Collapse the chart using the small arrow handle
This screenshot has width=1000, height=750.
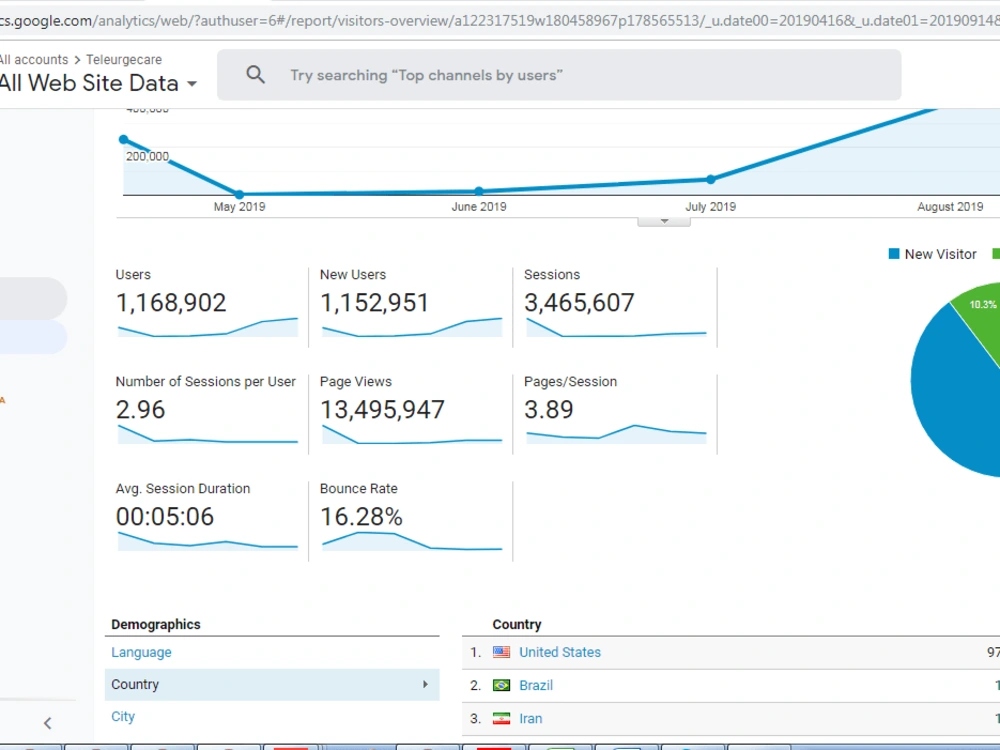tap(664, 221)
